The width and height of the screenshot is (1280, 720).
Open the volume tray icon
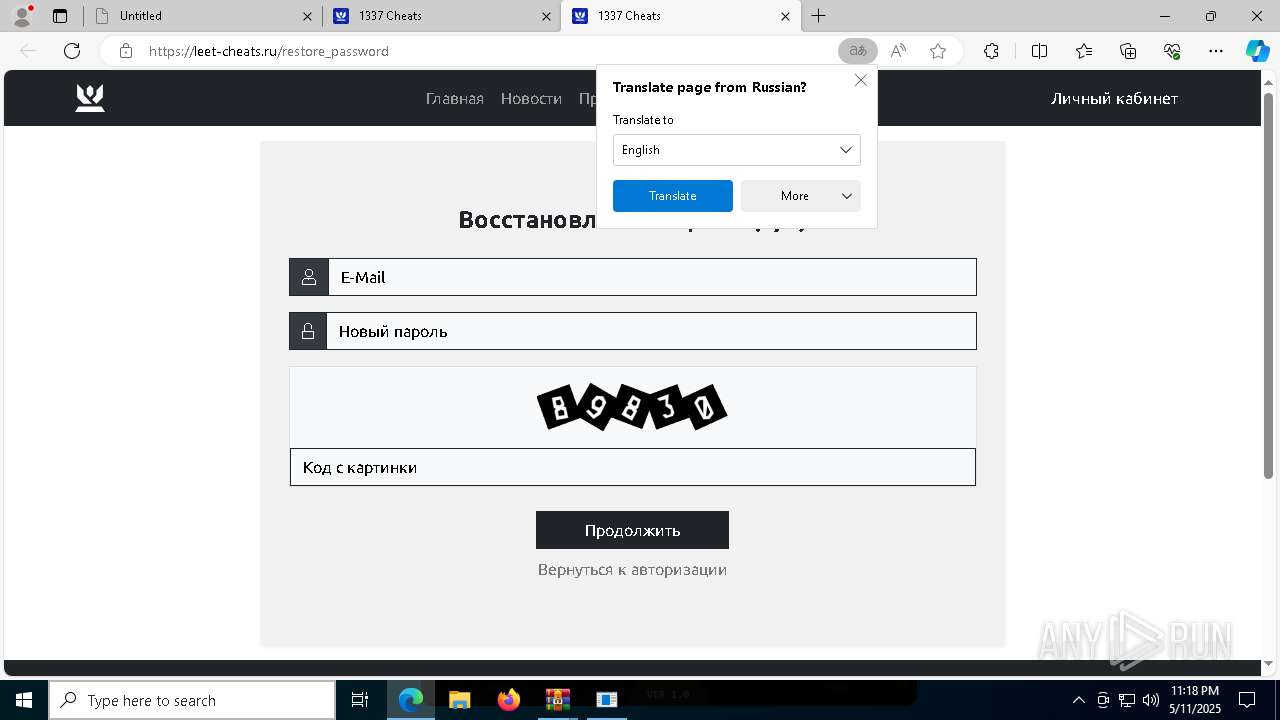(1150, 700)
